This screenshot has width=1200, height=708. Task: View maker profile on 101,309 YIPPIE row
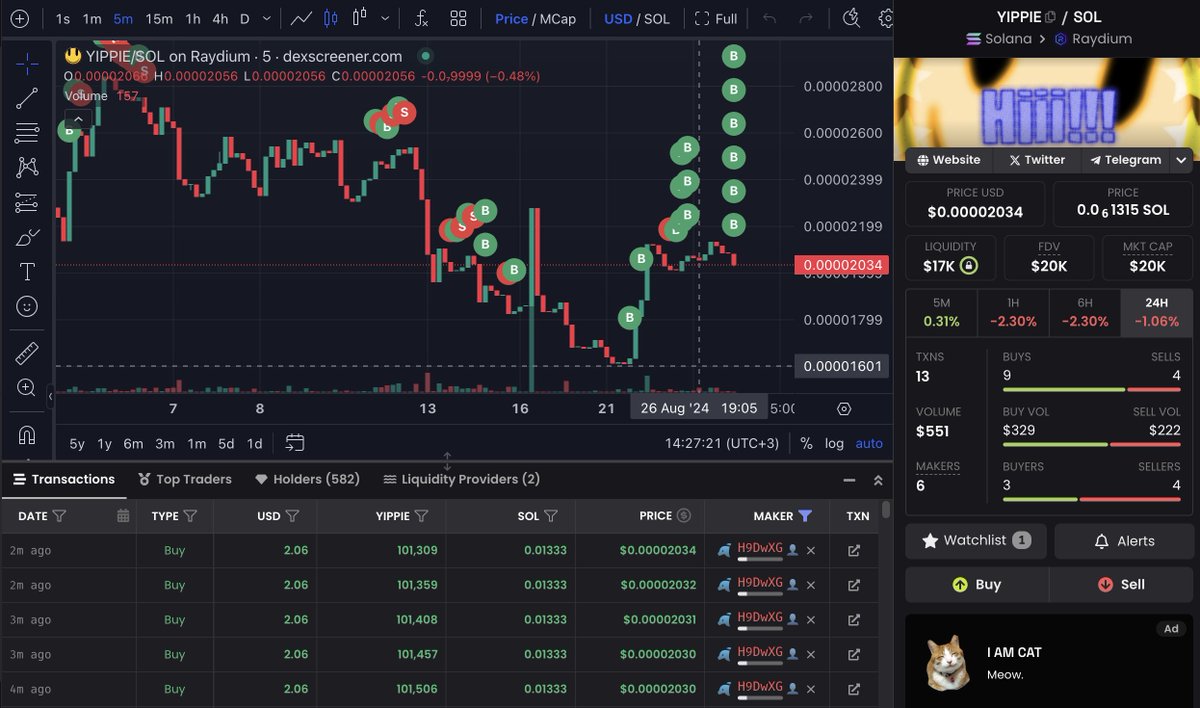792,550
